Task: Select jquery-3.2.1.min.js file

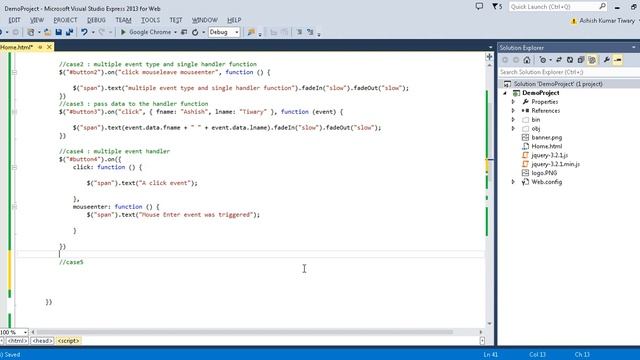Action: pyautogui.click(x=556, y=164)
